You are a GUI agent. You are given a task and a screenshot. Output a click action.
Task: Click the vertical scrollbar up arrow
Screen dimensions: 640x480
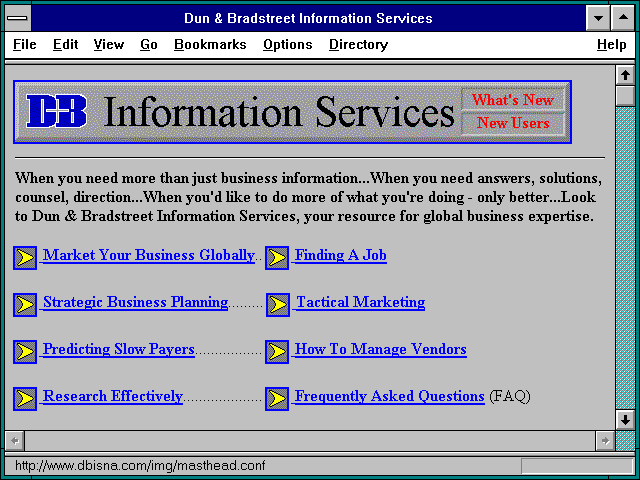tap(625, 75)
